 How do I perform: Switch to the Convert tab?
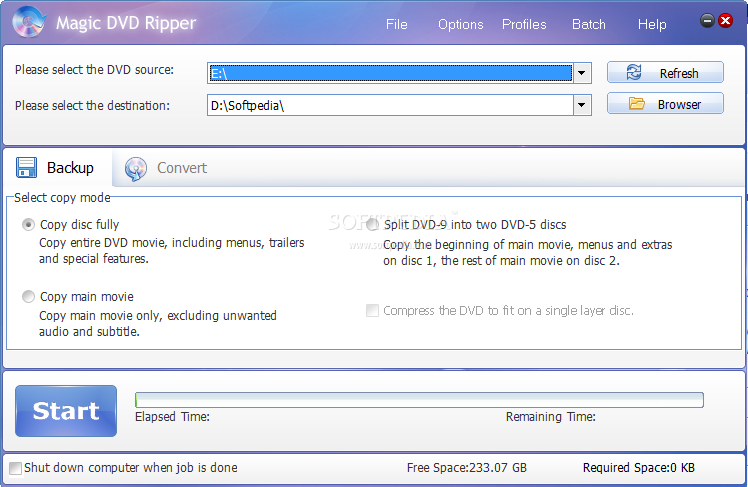tap(166, 168)
